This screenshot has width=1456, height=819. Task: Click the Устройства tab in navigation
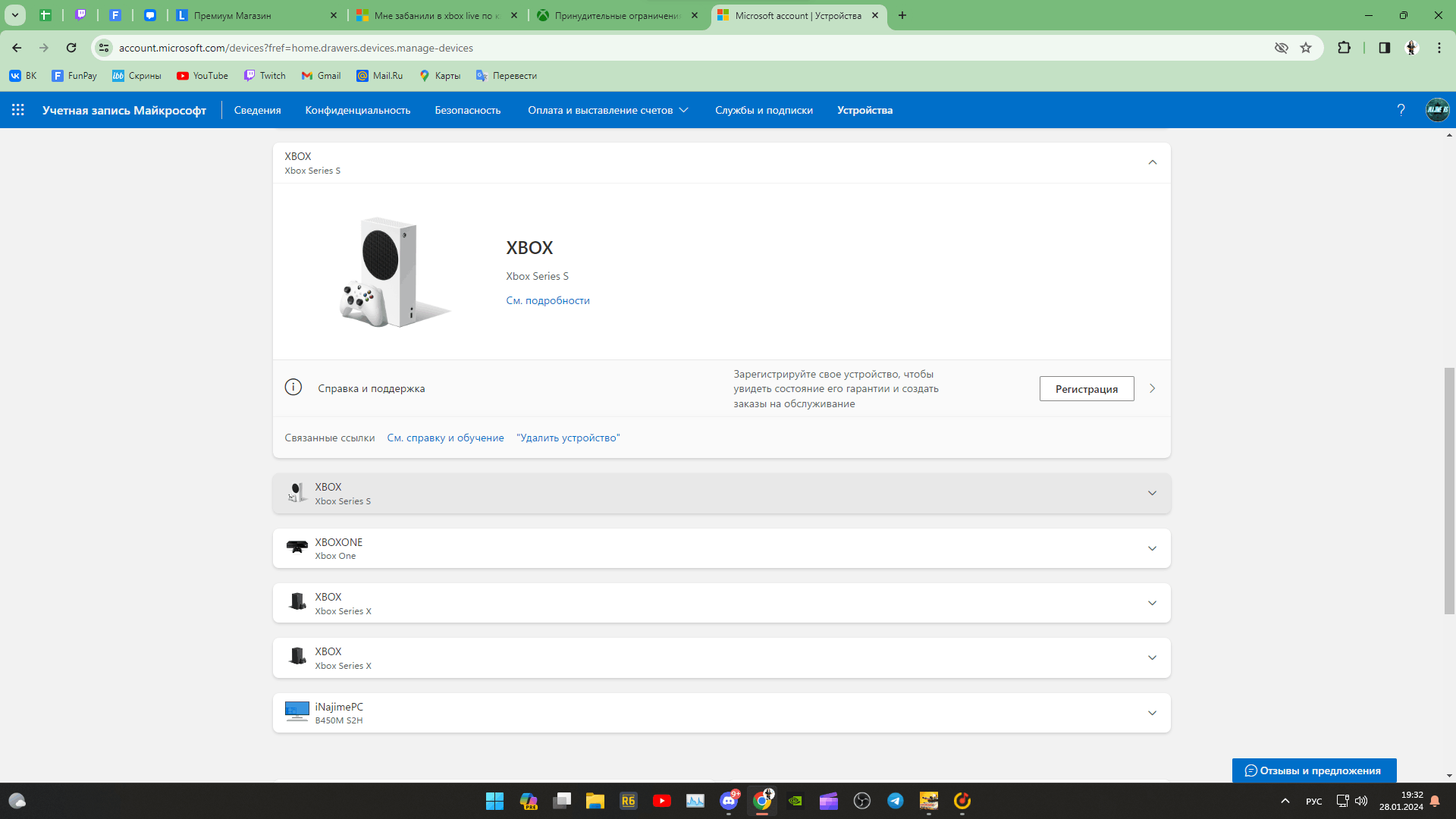(x=864, y=109)
